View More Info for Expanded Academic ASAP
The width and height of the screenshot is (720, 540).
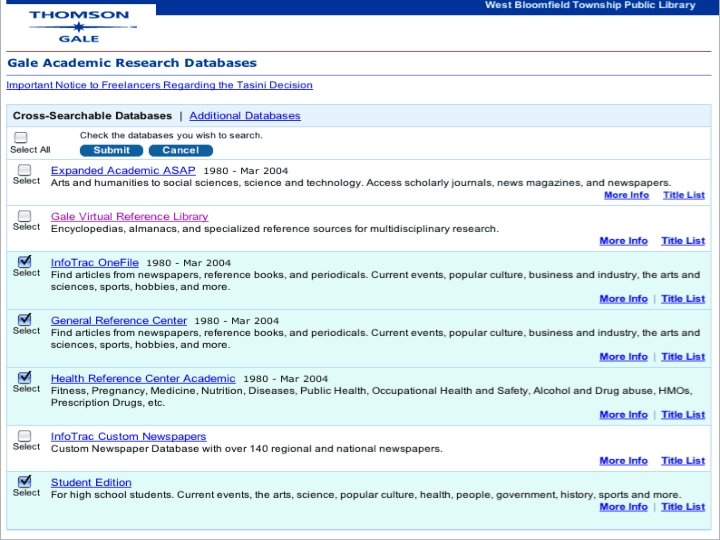click(x=626, y=195)
